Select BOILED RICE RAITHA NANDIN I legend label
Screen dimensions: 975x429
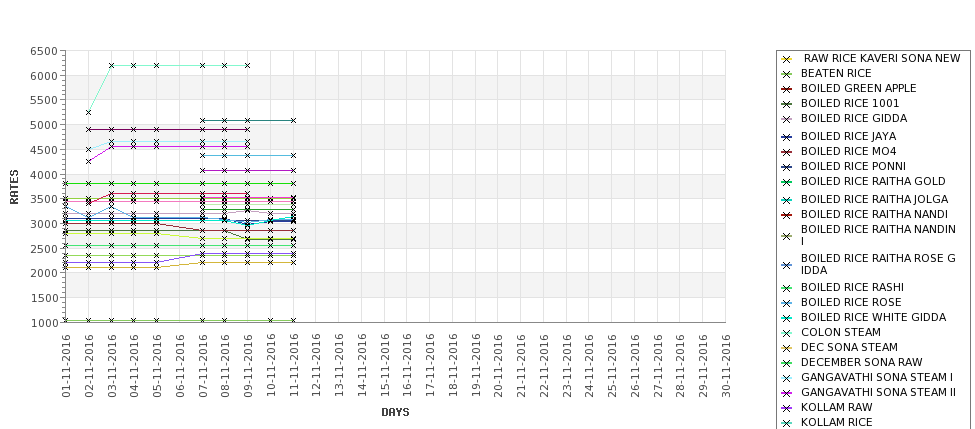point(878,235)
